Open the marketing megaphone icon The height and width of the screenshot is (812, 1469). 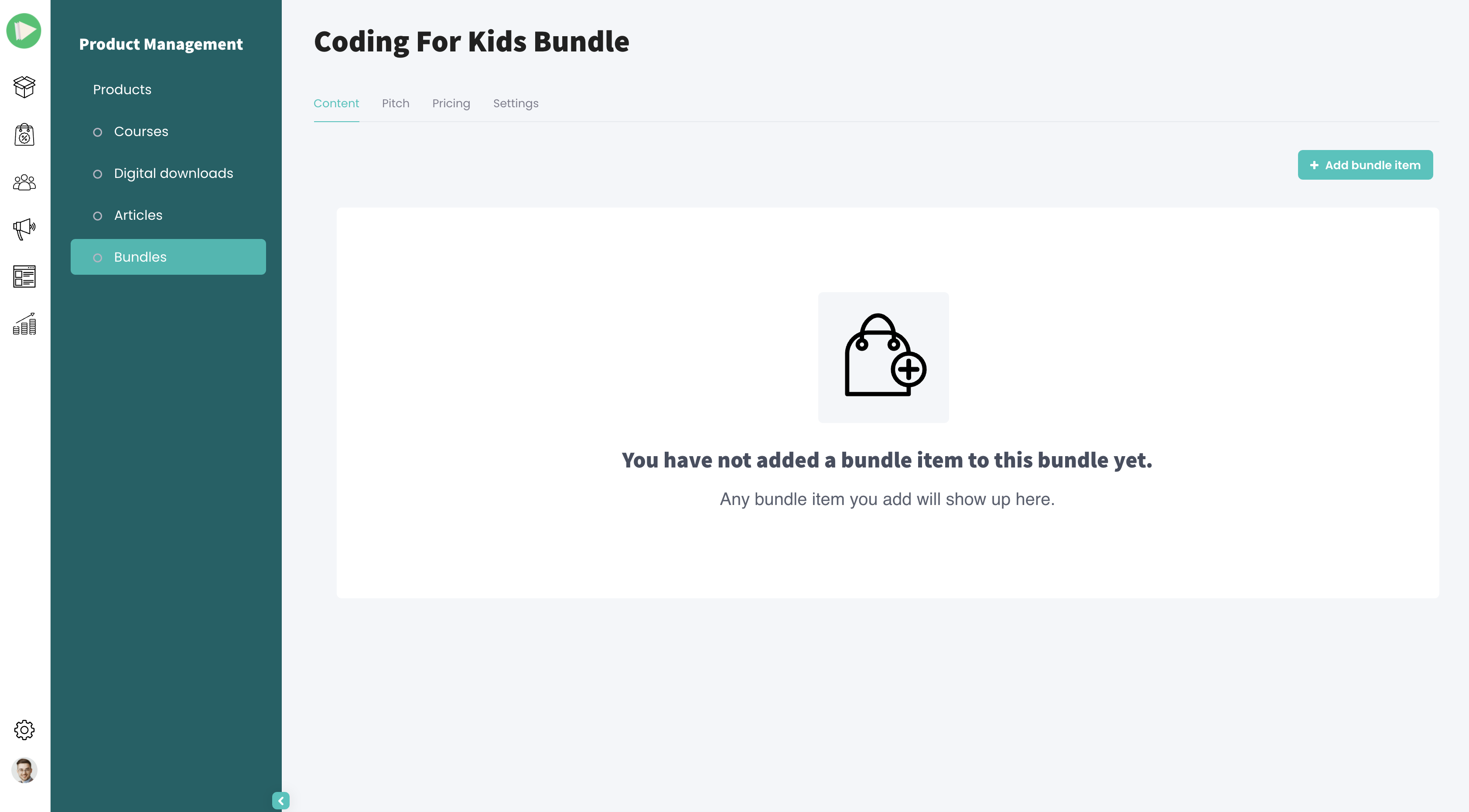24,229
